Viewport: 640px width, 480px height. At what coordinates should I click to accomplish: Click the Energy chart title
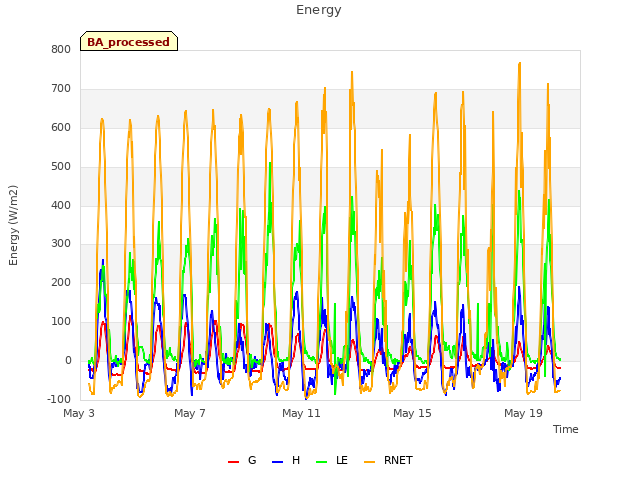tap(319, 10)
